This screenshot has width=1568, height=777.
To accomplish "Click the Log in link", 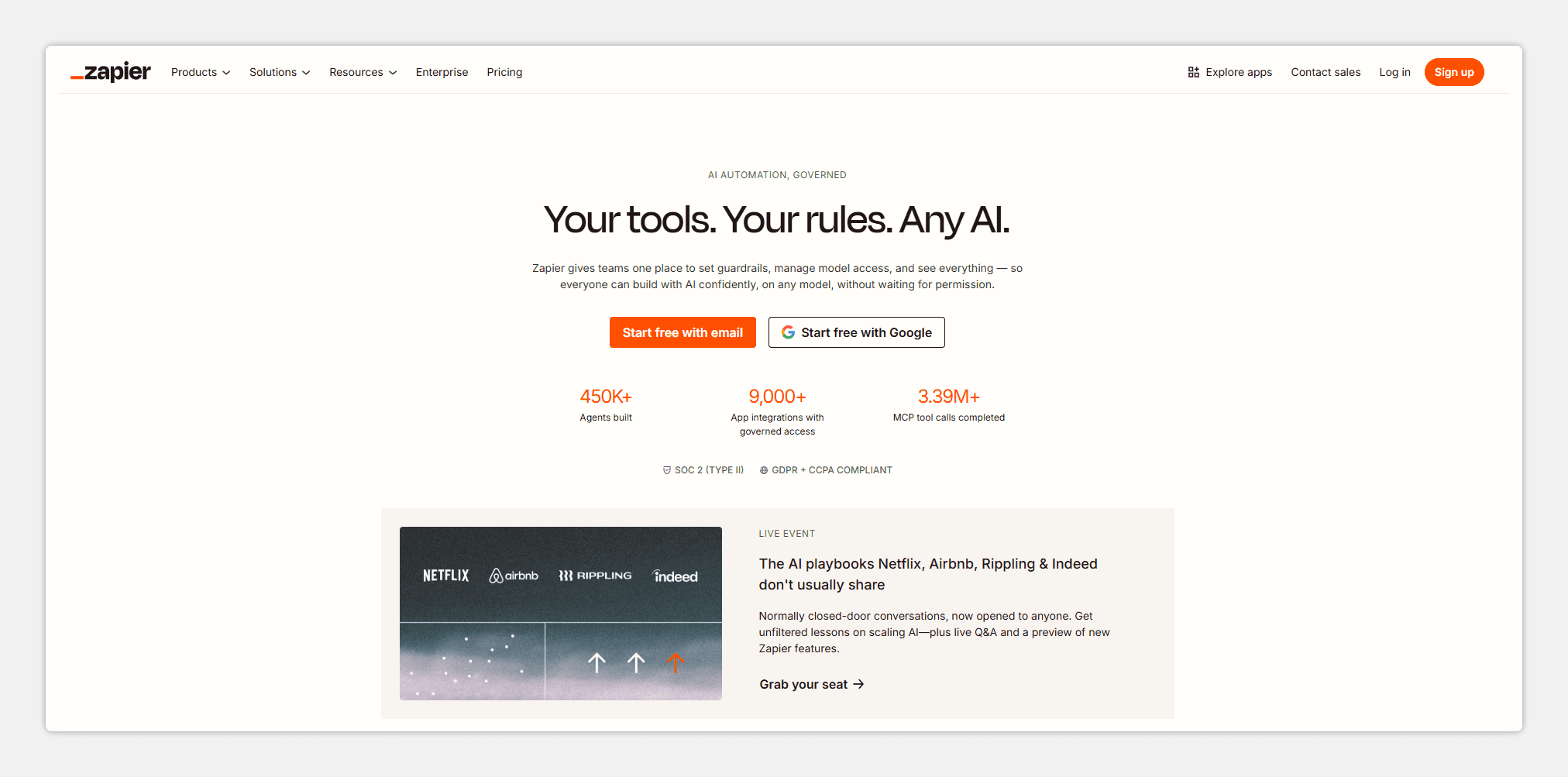I will [x=1394, y=72].
